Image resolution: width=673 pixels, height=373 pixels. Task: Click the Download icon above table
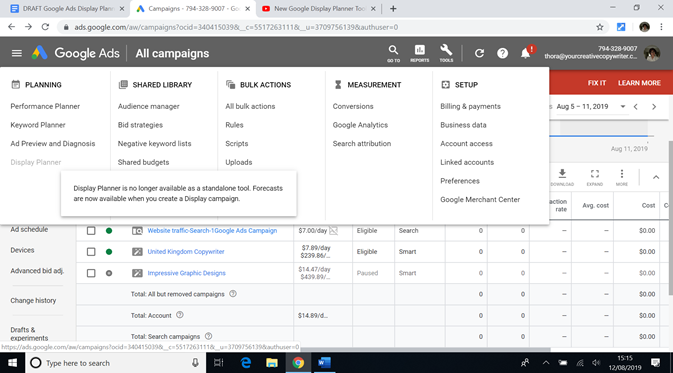coord(562,177)
